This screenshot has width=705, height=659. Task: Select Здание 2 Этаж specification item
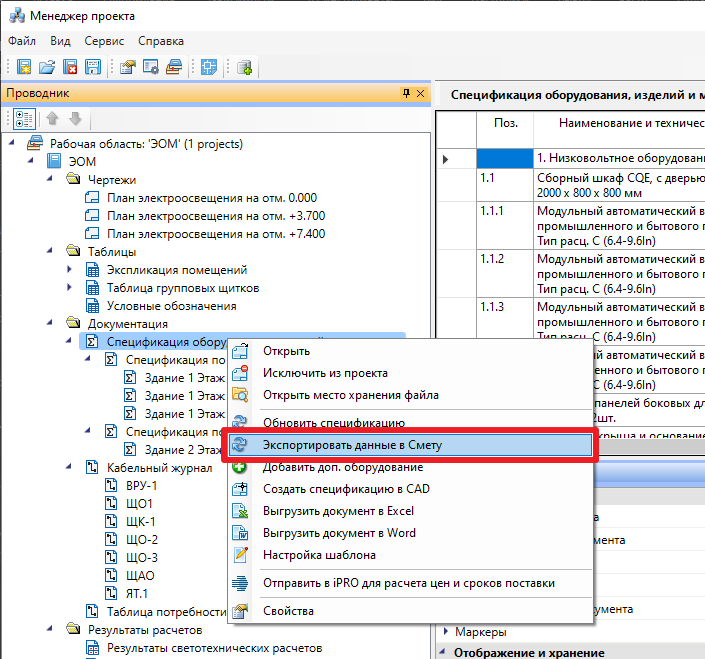pyautogui.click(x=183, y=450)
